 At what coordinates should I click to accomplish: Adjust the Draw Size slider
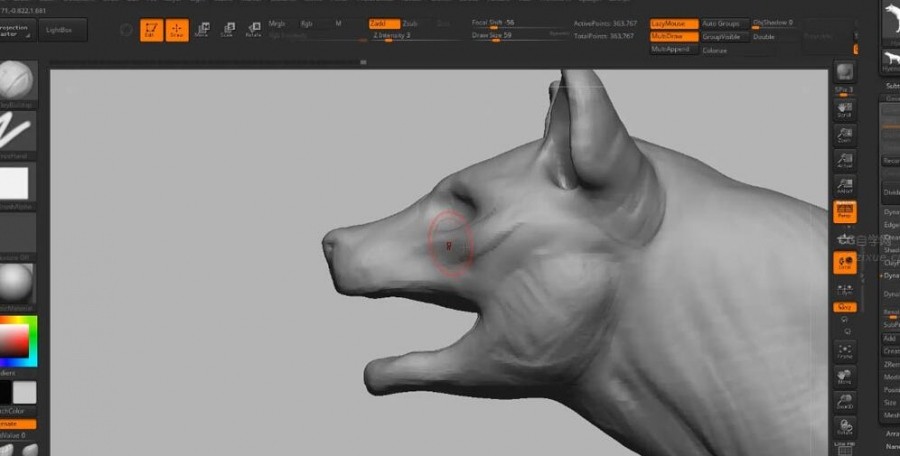pyautogui.click(x=519, y=36)
